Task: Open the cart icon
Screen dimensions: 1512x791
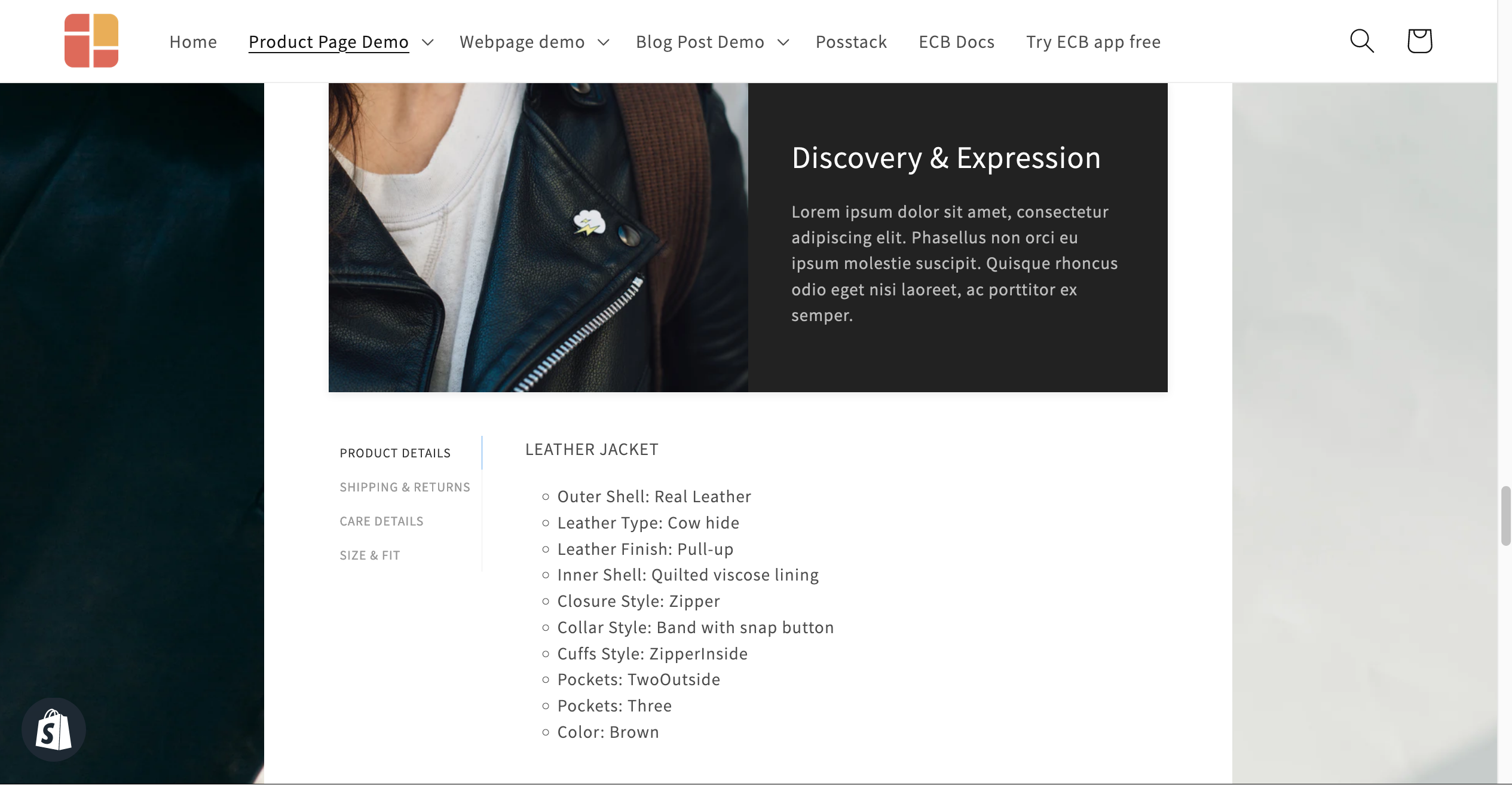Action: coord(1419,41)
